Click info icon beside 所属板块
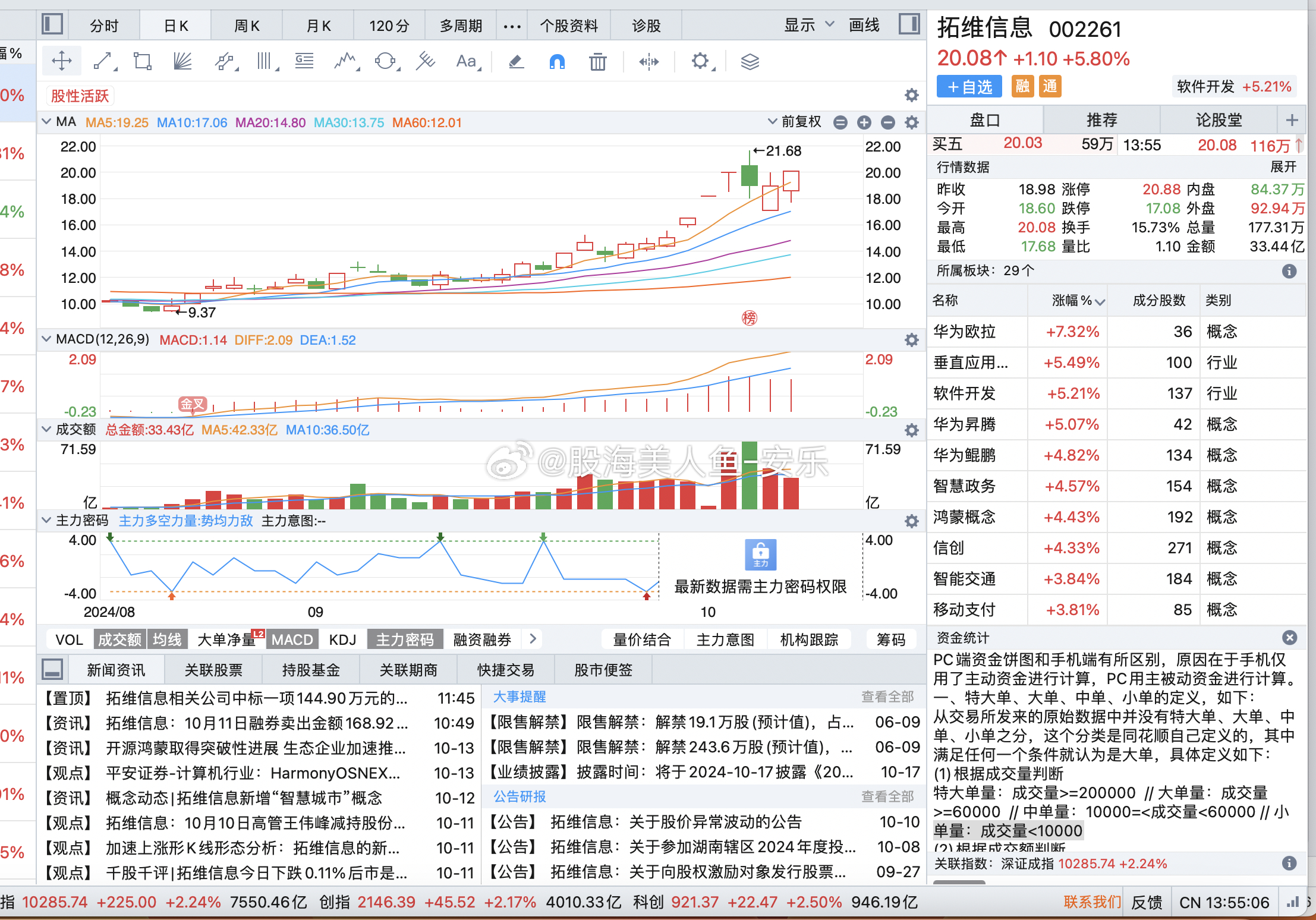 [x=1289, y=271]
